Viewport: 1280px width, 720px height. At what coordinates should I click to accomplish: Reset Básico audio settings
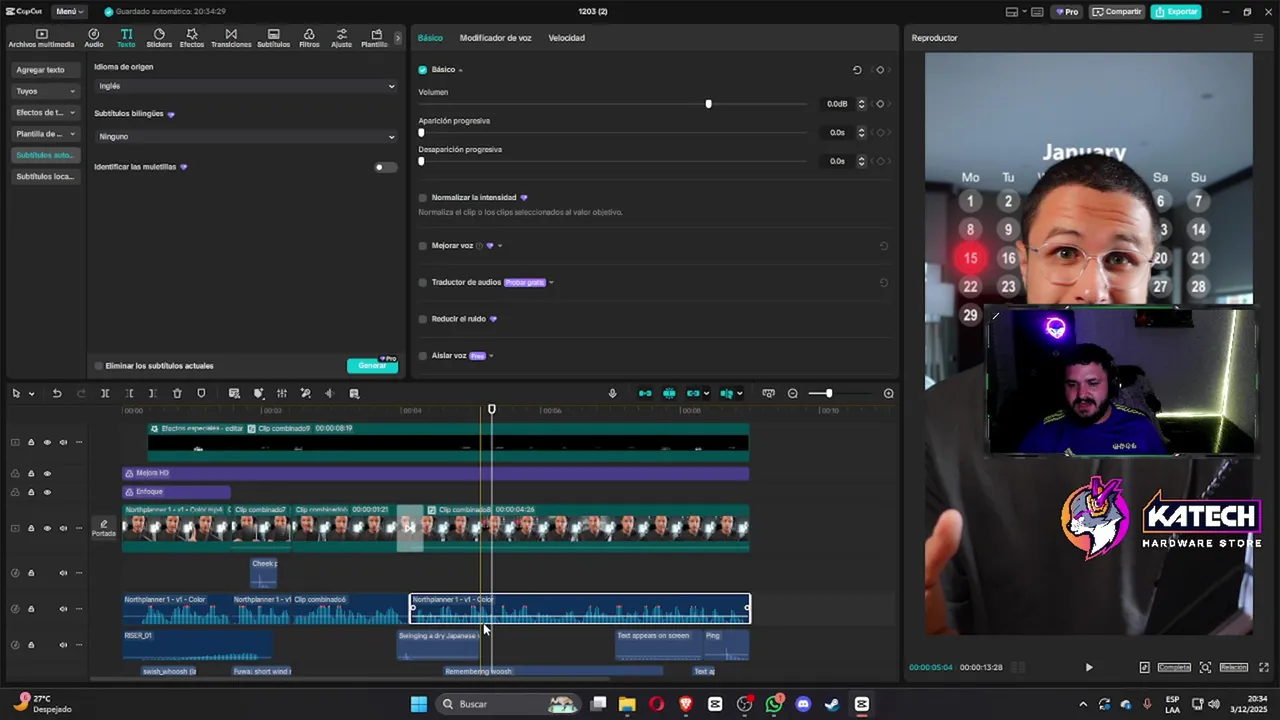click(x=857, y=70)
